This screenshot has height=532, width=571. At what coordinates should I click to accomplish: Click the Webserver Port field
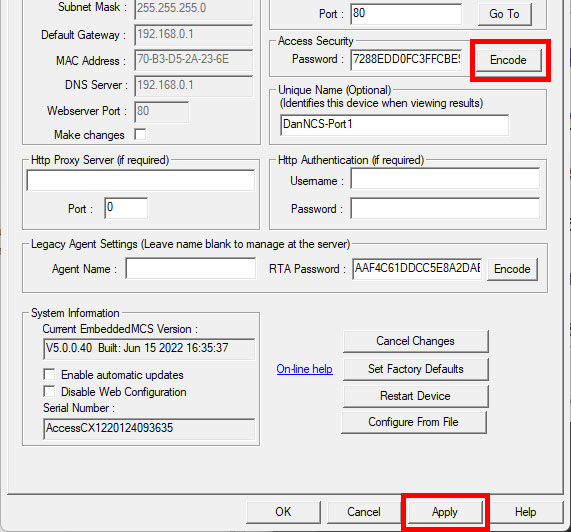pyautogui.click(x=162, y=112)
